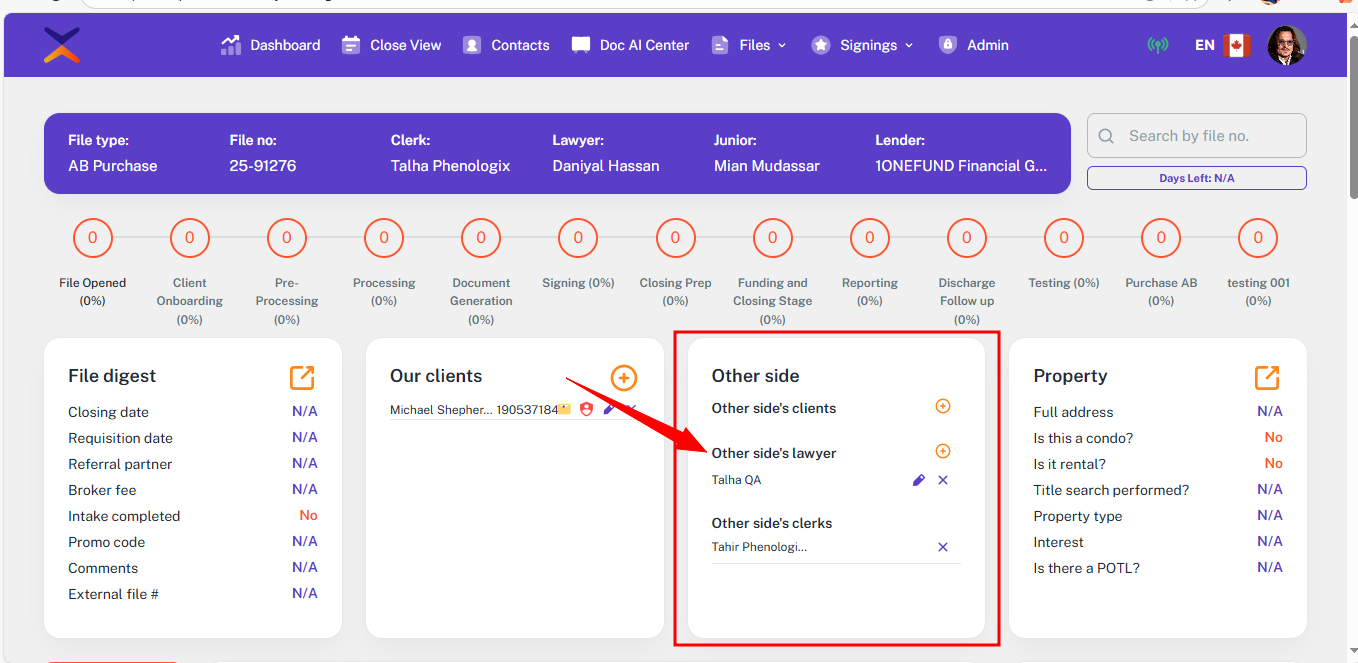Click the red shield icon for Michael Shepher

pos(586,409)
